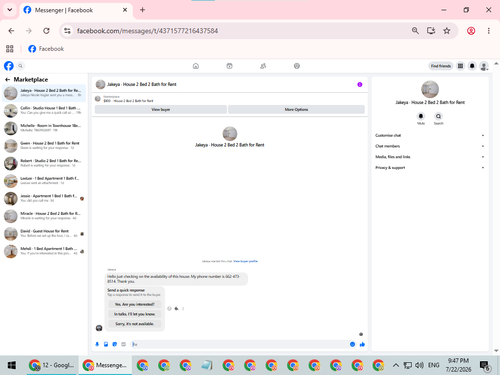Image resolution: width=500 pixels, height=375 pixels.
Task: Open Gwen - House 2 Bed 1 Bath conversation
Action: pos(44,145)
